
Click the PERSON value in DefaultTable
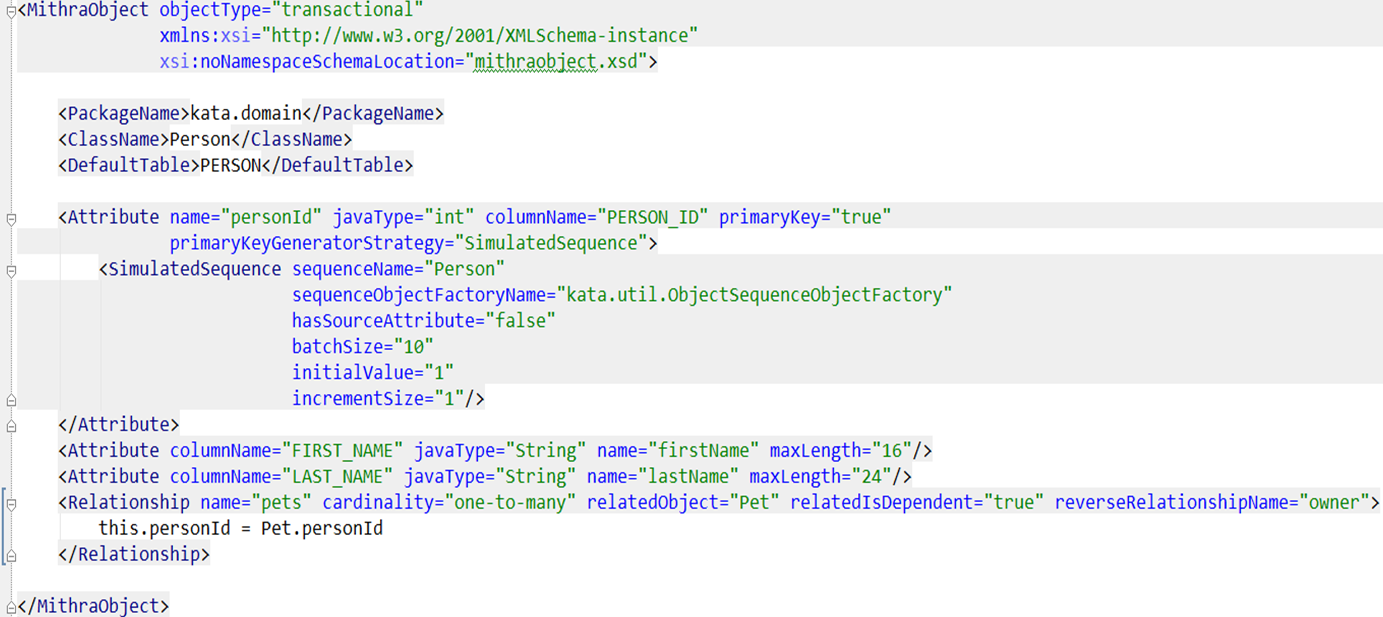pyautogui.click(x=230, y=166)
